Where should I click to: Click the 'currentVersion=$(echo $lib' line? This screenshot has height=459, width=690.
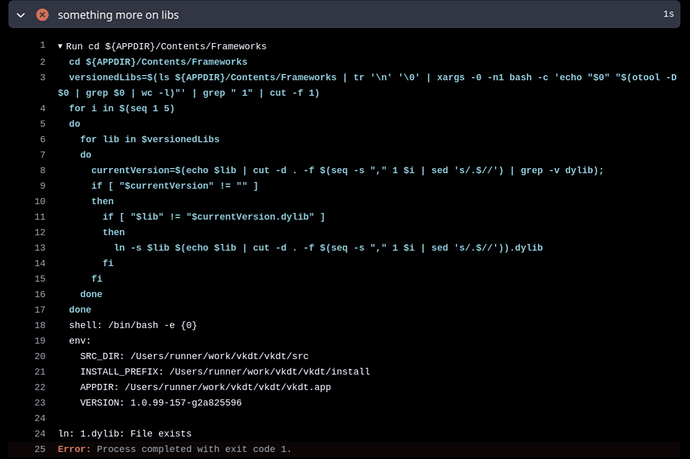(348, 170)
